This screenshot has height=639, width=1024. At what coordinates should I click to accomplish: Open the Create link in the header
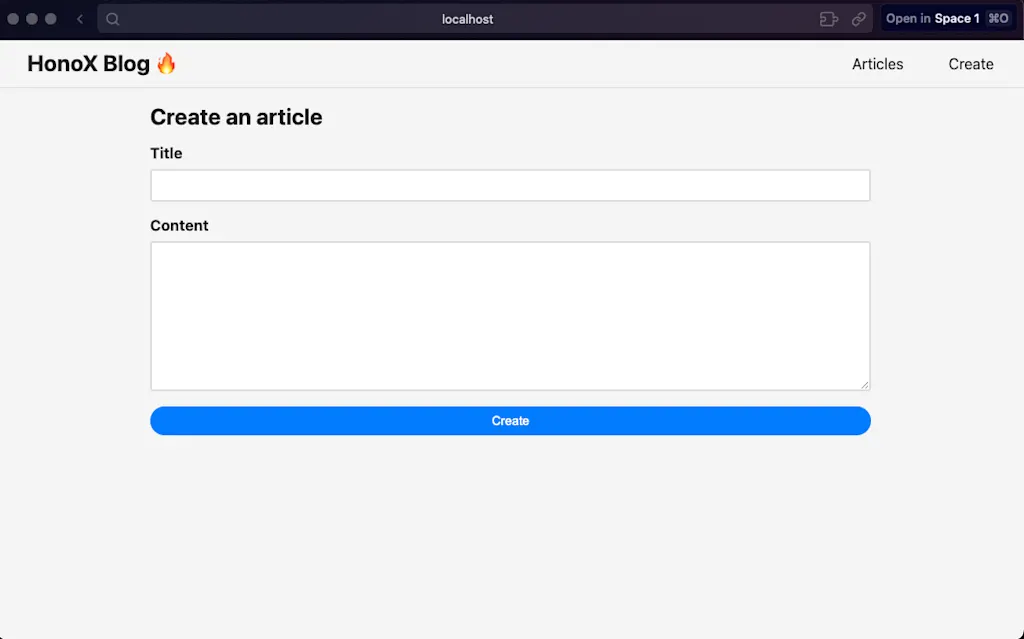pyautogui.click(x=970, y=64)
